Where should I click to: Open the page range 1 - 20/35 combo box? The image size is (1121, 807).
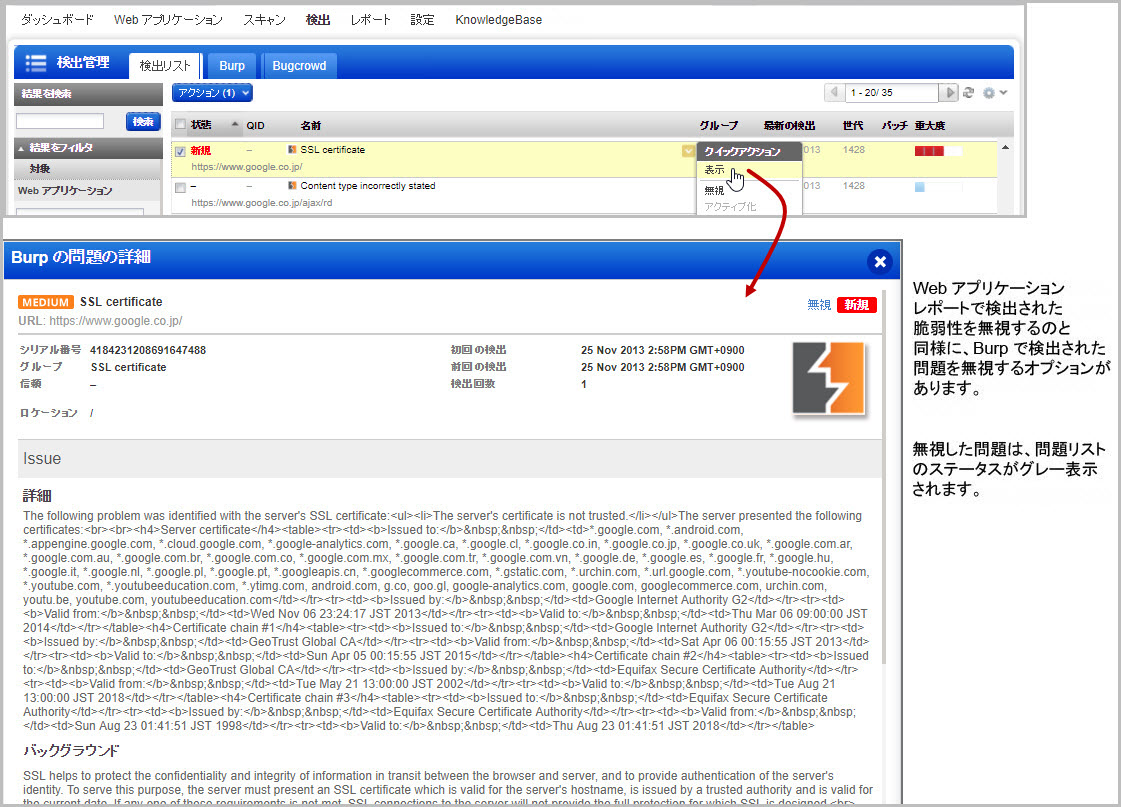tap(891, 93)
